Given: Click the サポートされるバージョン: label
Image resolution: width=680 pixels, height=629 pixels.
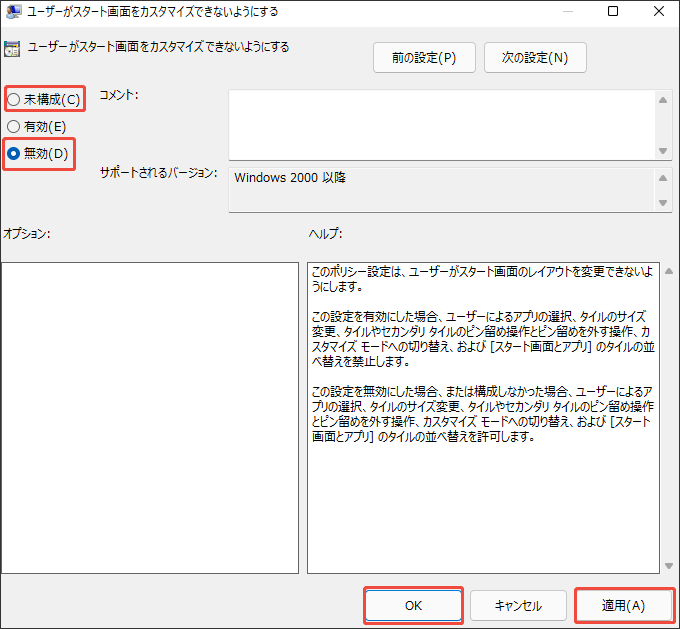Looking at the screenshot, I should point(159,173).
